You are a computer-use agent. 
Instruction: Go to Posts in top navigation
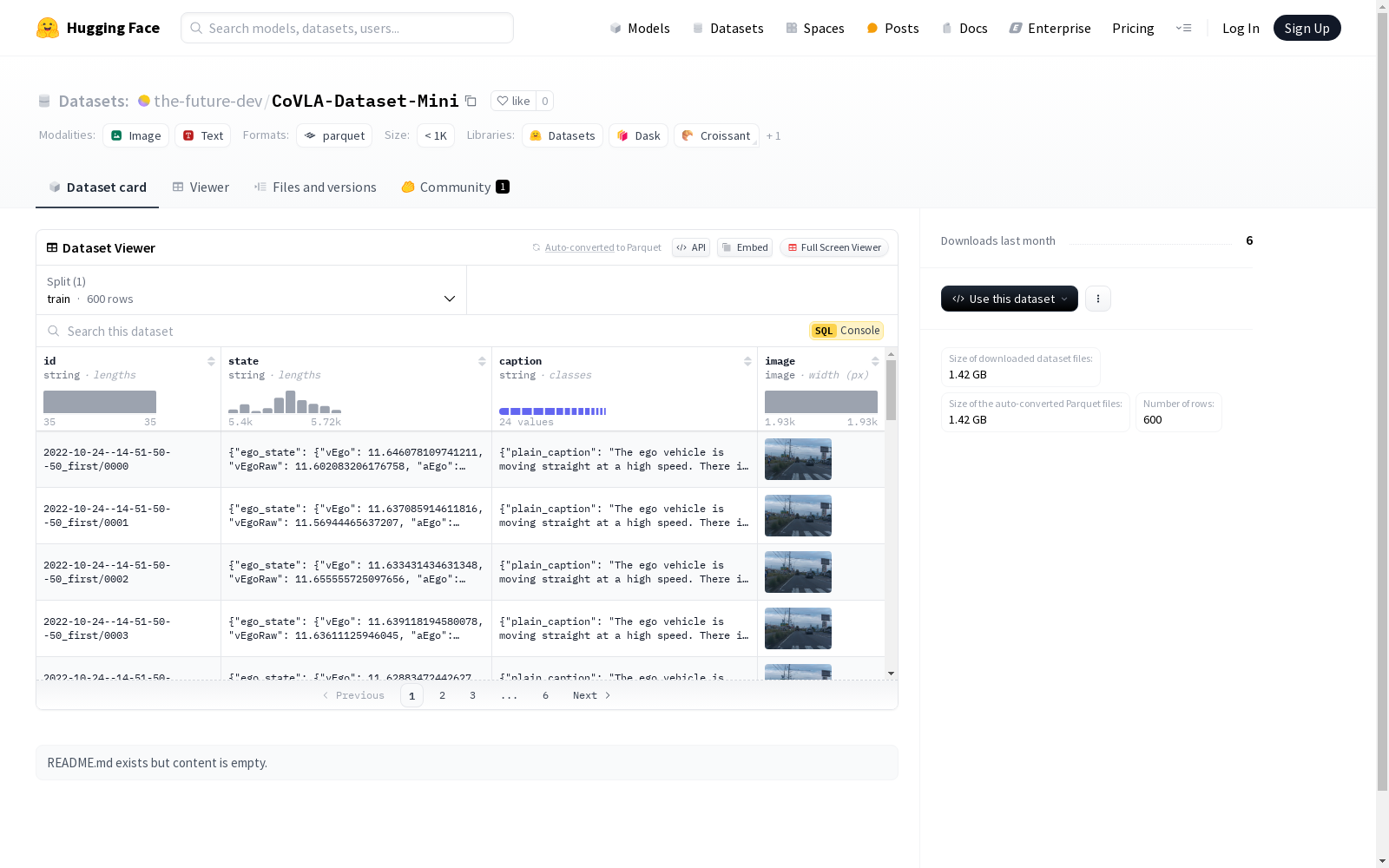(x=892, y=28)
